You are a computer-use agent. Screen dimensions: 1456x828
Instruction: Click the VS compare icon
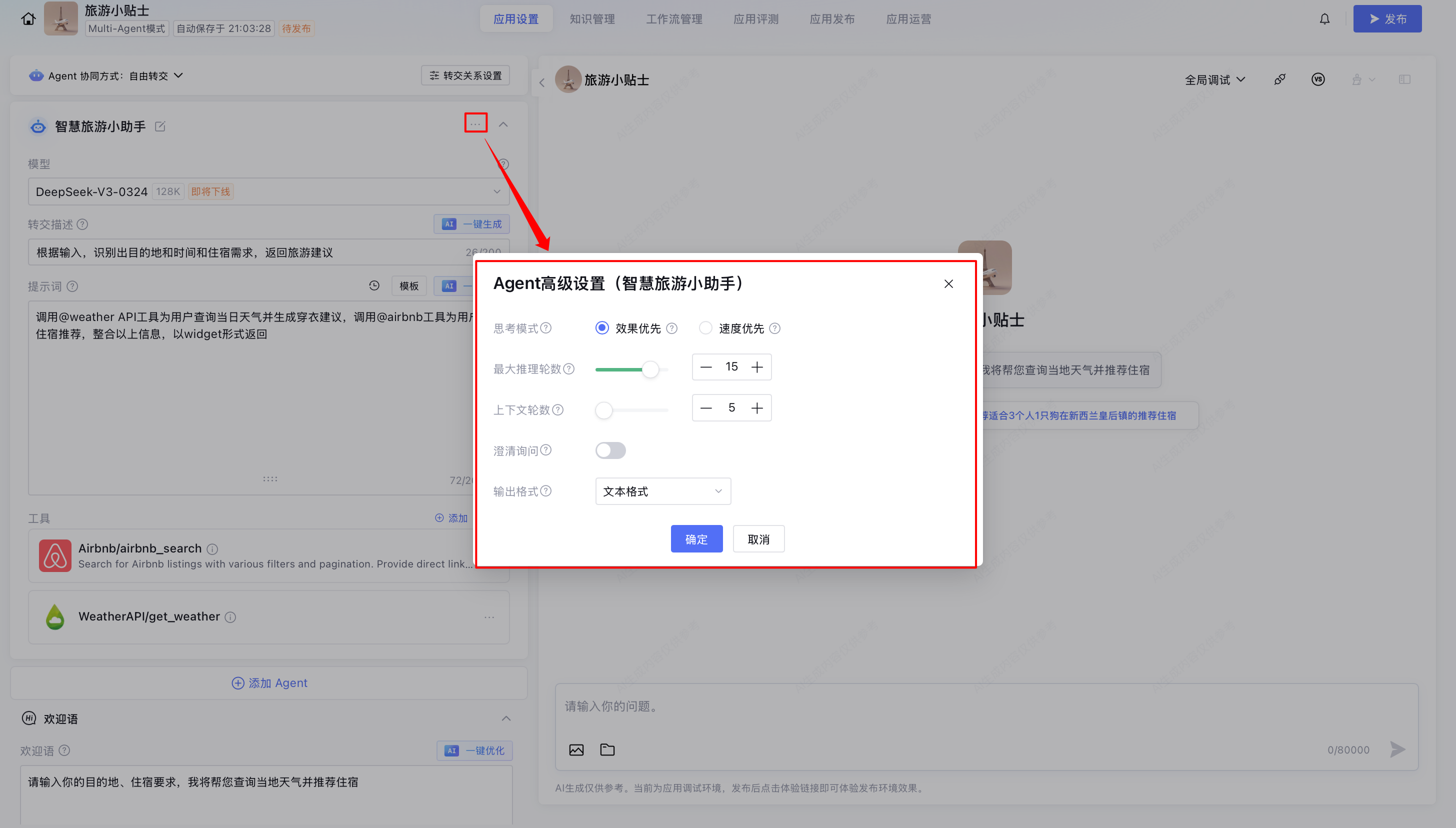click(x=1318, y=79)
